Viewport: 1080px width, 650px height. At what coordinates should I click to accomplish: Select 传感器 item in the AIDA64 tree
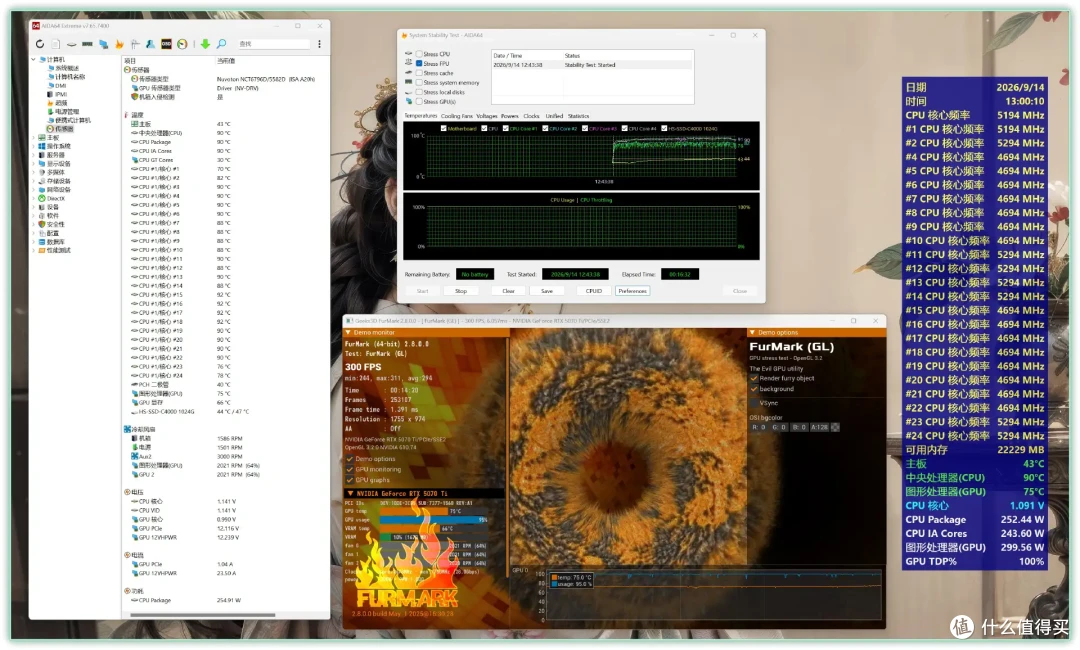click(60, 129)
